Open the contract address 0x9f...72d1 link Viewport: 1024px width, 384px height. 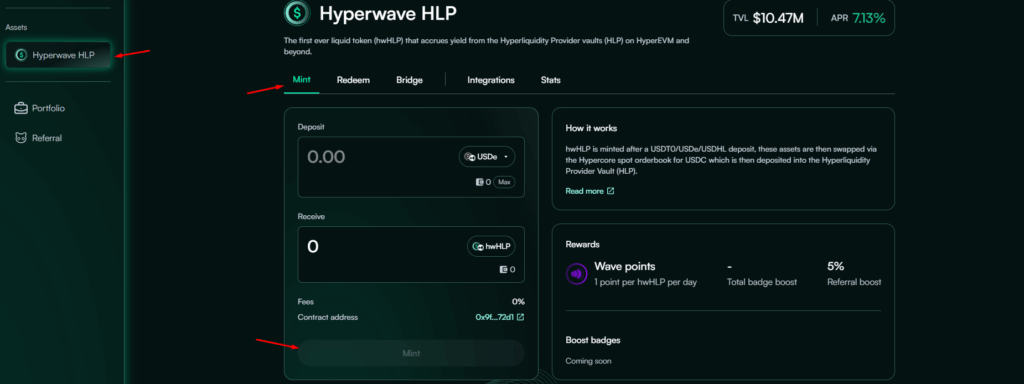[500, 317]
